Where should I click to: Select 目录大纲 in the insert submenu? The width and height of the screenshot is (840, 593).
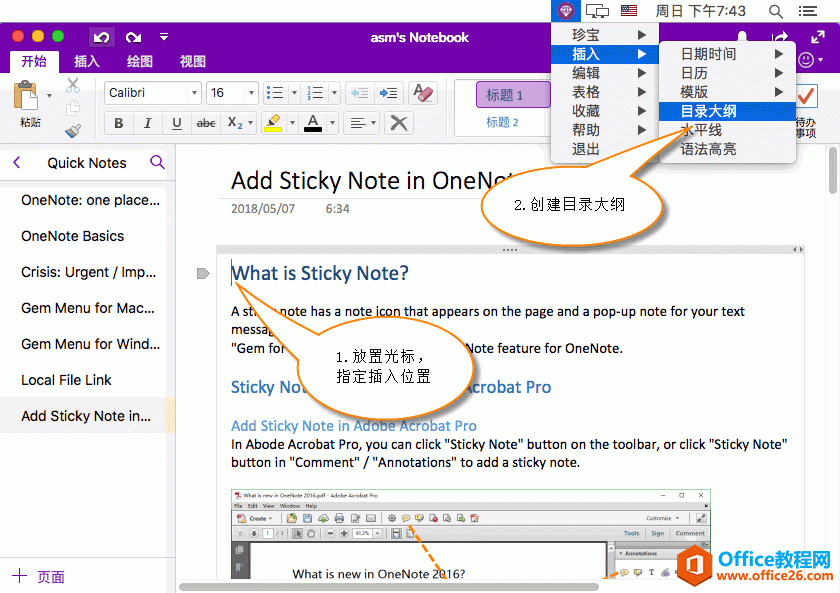click(x=727, y=111)
